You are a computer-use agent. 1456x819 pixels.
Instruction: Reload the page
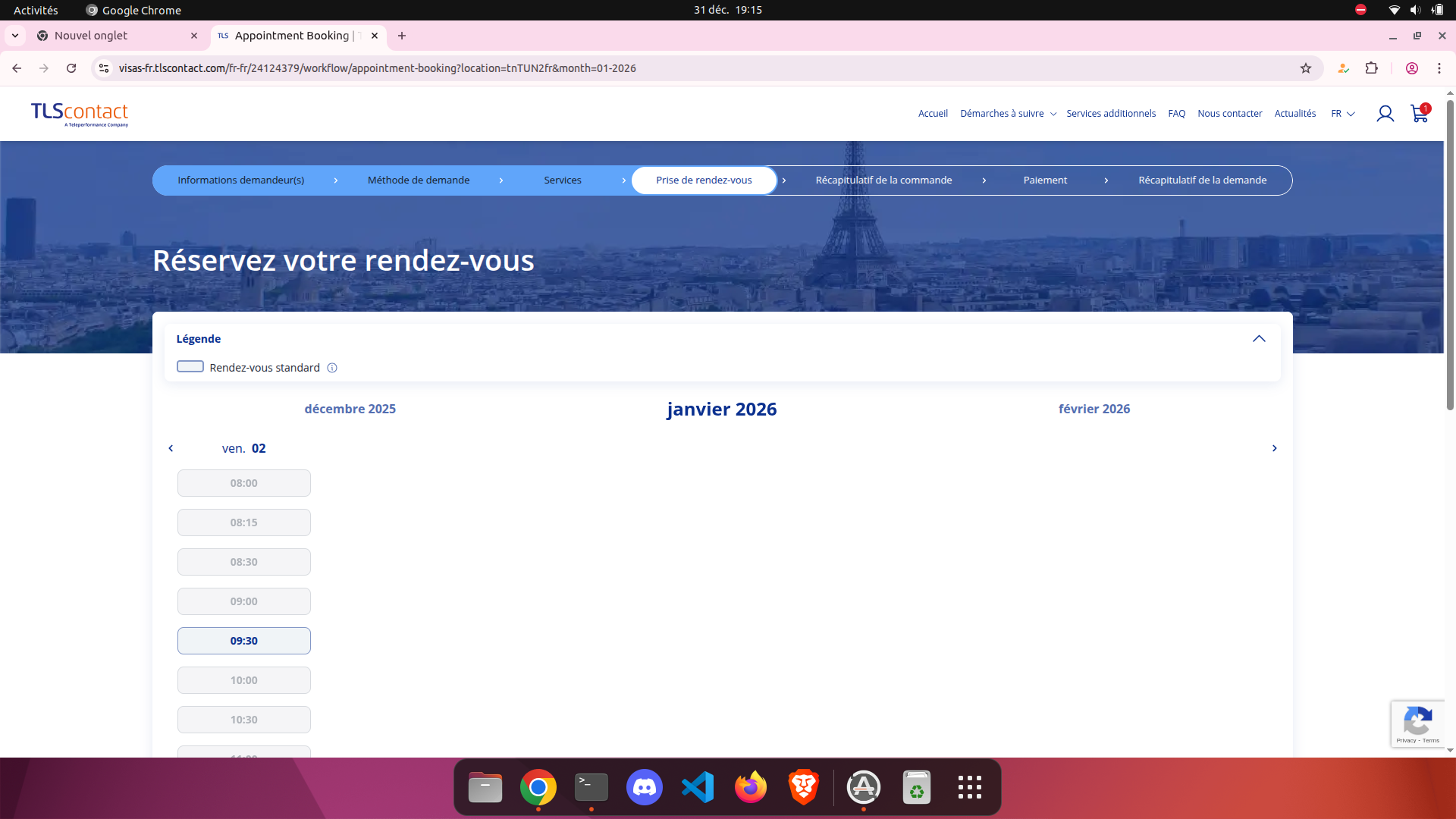point(71,68)
